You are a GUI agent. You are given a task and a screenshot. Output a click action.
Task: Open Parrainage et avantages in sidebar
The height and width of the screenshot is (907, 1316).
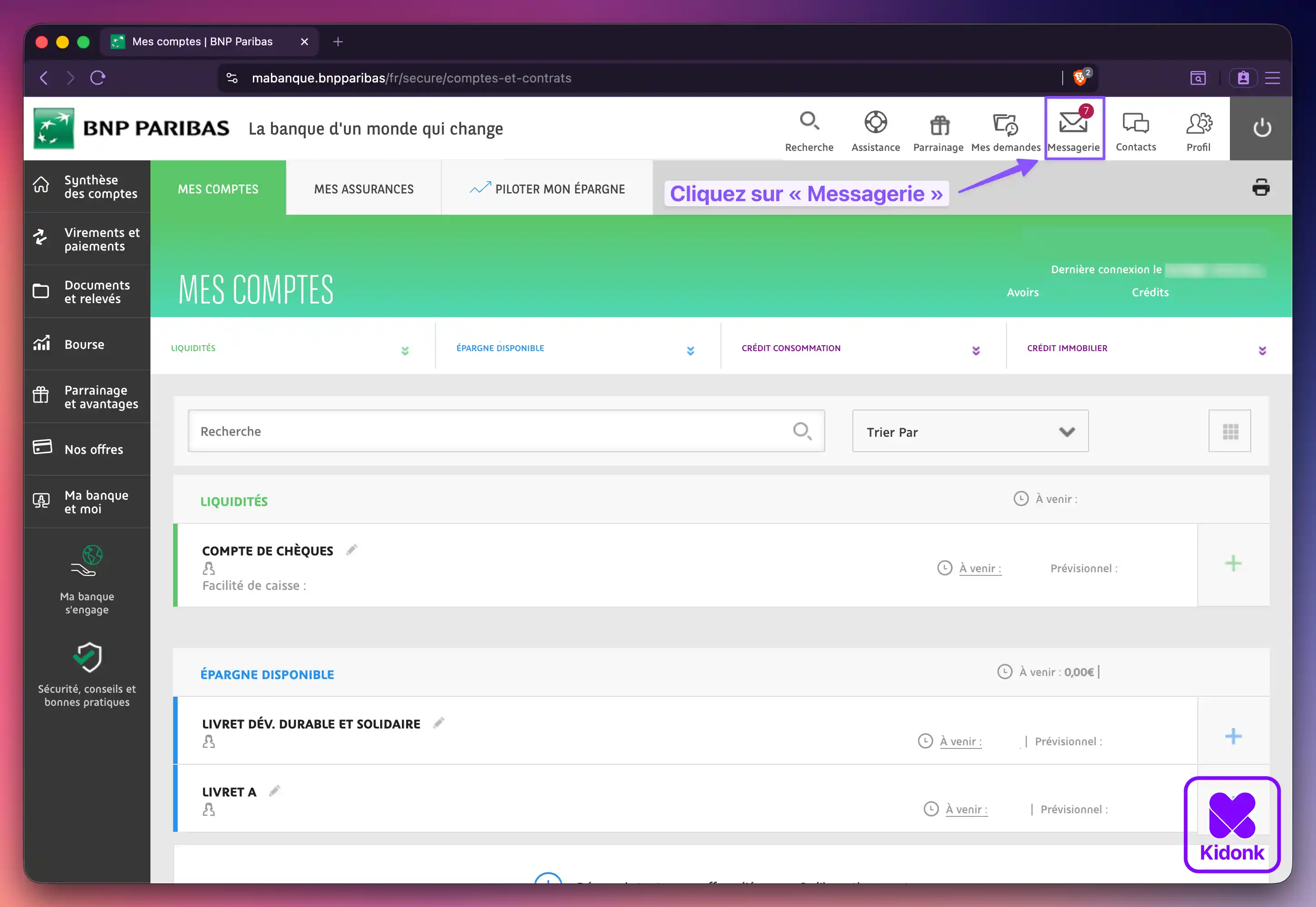pyautogui.click(x=87, y=397)
